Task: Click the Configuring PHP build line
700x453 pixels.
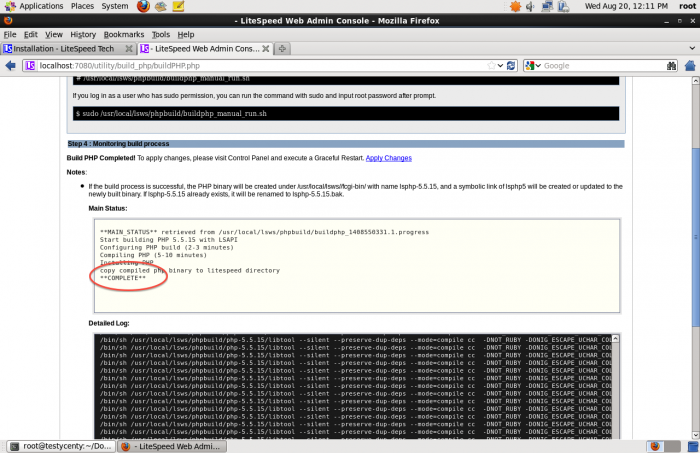Action: [x=167, y=247]
